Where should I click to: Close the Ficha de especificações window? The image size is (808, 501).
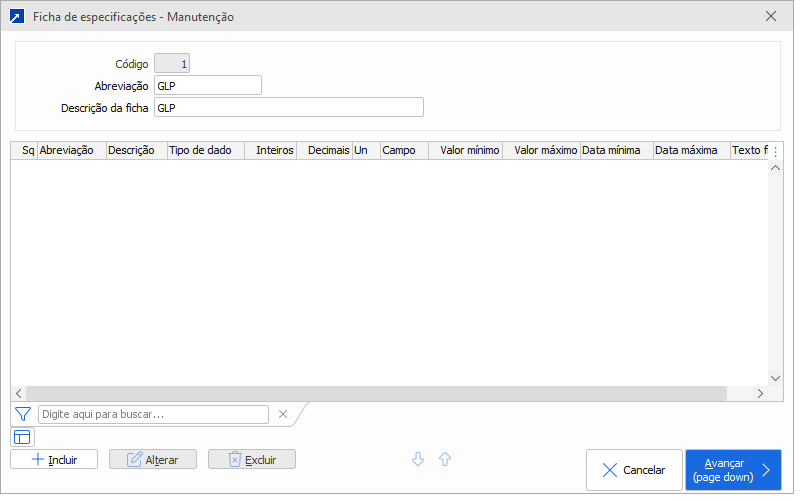pos(771,17)
